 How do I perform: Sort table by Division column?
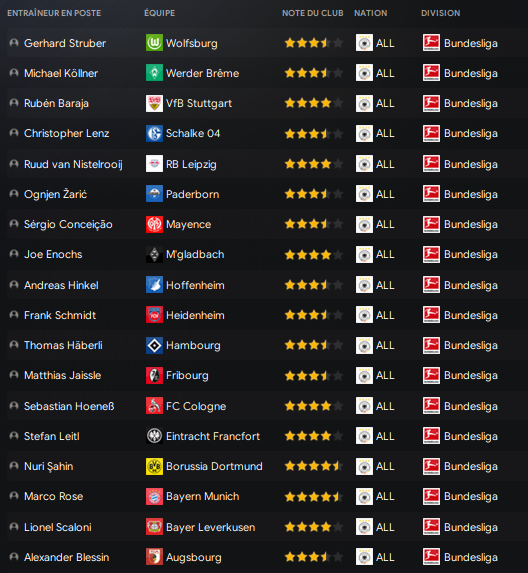[441, 13]
